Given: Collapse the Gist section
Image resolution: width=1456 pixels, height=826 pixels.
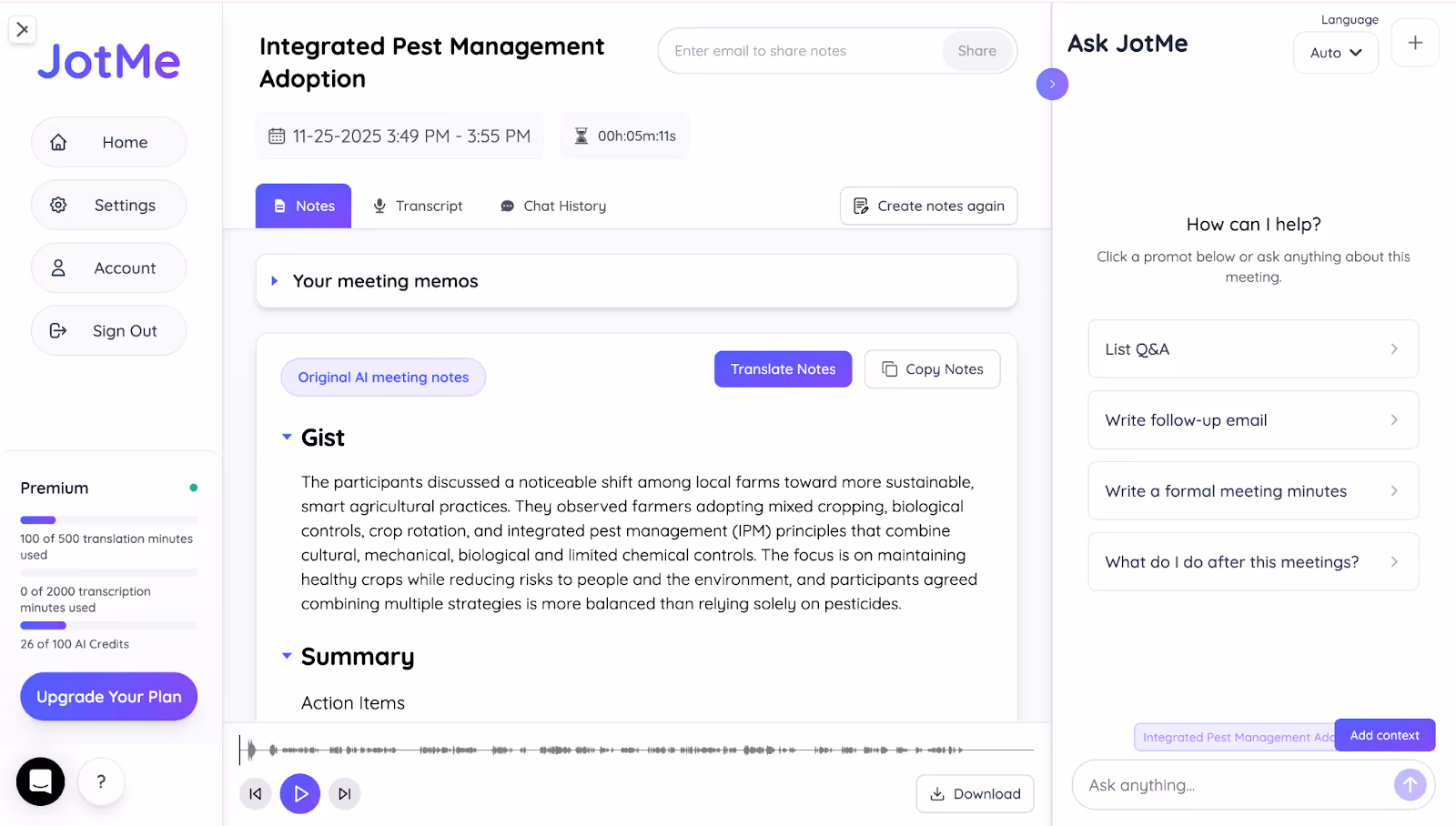Looking at the screenshot, I should point(287,437).
